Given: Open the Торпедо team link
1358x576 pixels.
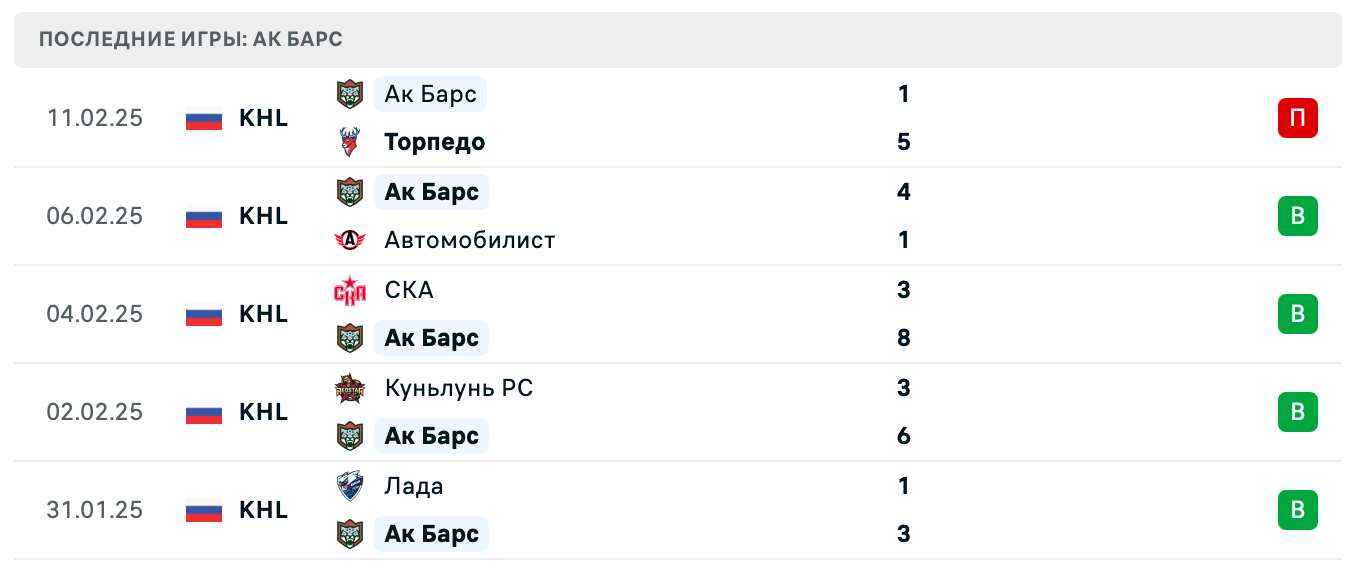Looking at the screenshot, I should tap(435, 142).
